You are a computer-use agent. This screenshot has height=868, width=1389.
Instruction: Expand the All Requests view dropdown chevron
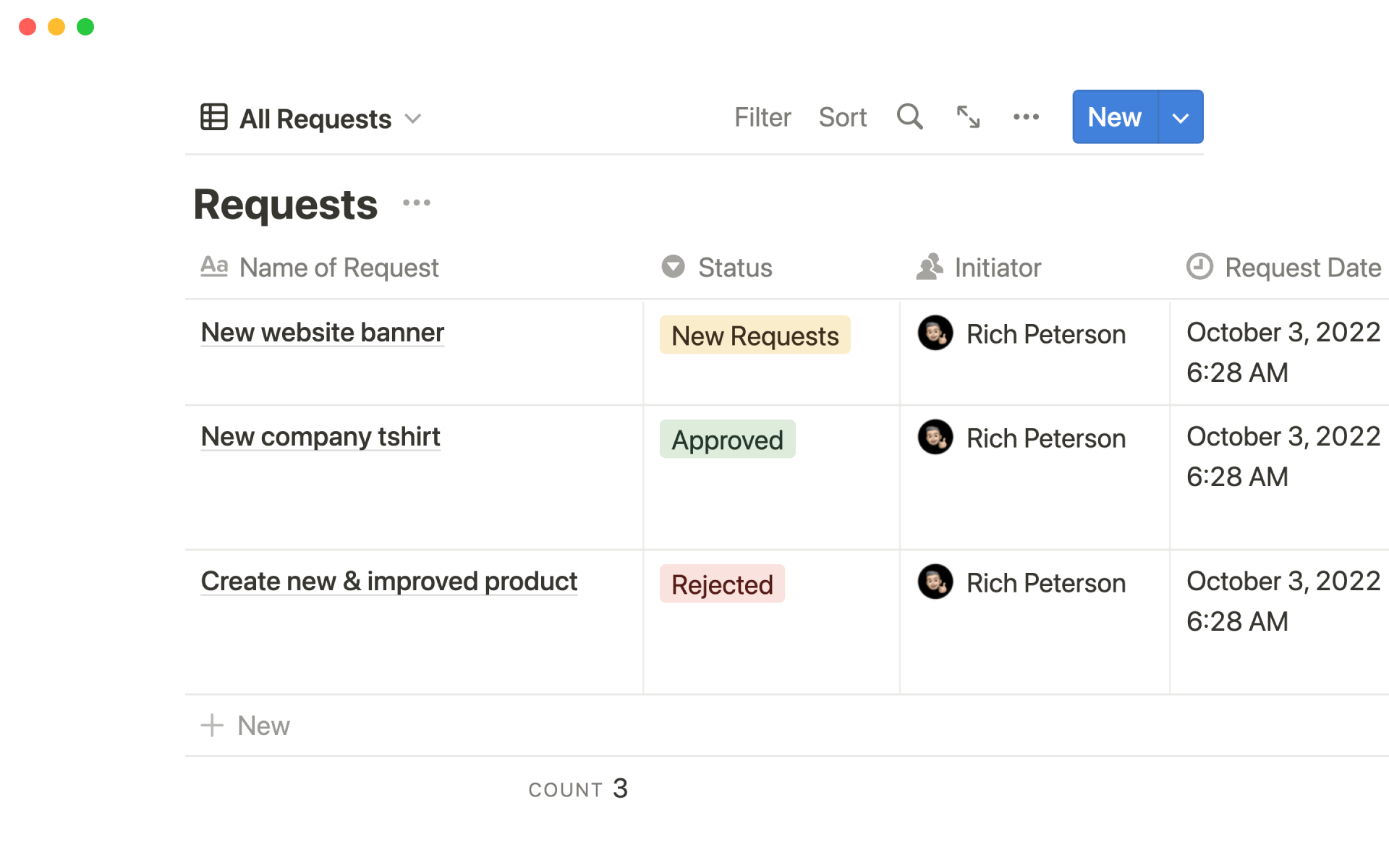(413, 119)
